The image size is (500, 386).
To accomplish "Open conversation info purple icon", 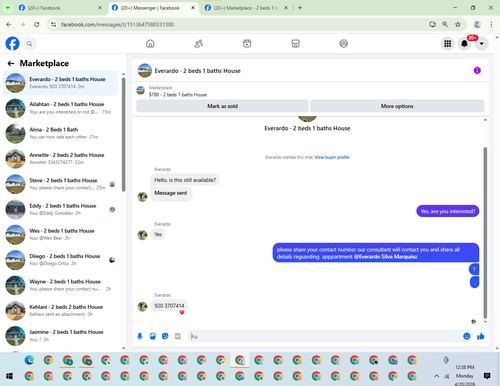I will coord(477,71).
